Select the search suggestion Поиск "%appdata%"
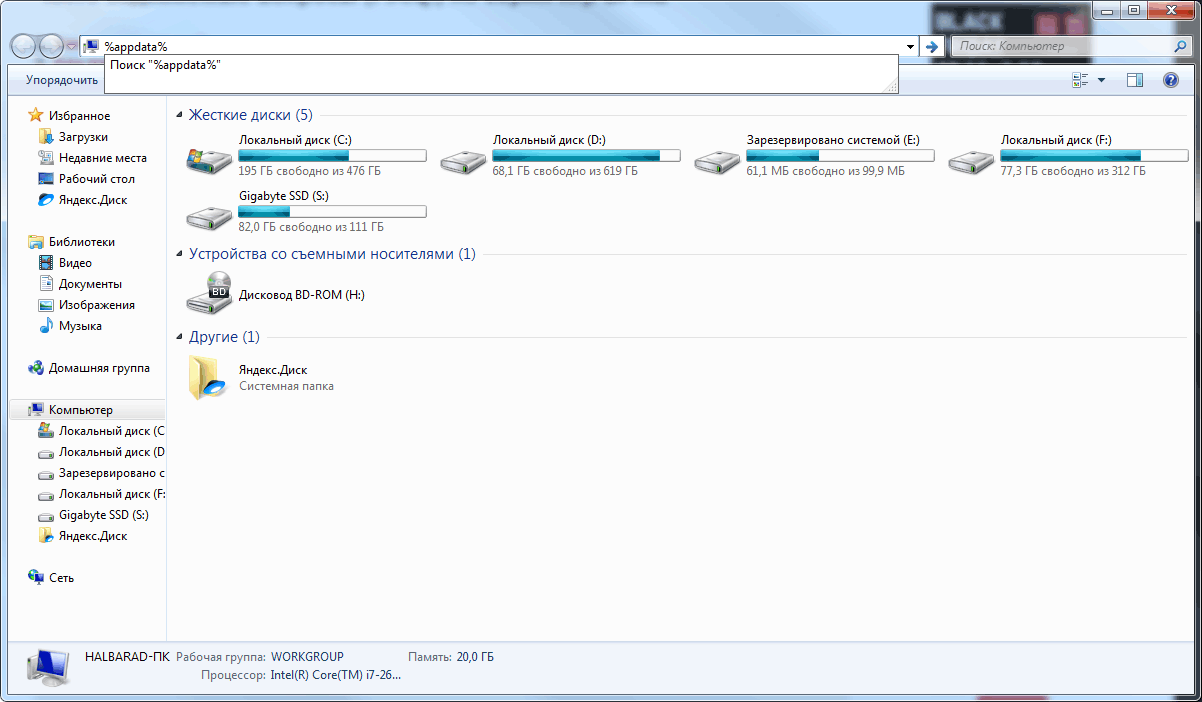Image resolution: width=1202 pixels, height=702 pixels. coord(165,65)
